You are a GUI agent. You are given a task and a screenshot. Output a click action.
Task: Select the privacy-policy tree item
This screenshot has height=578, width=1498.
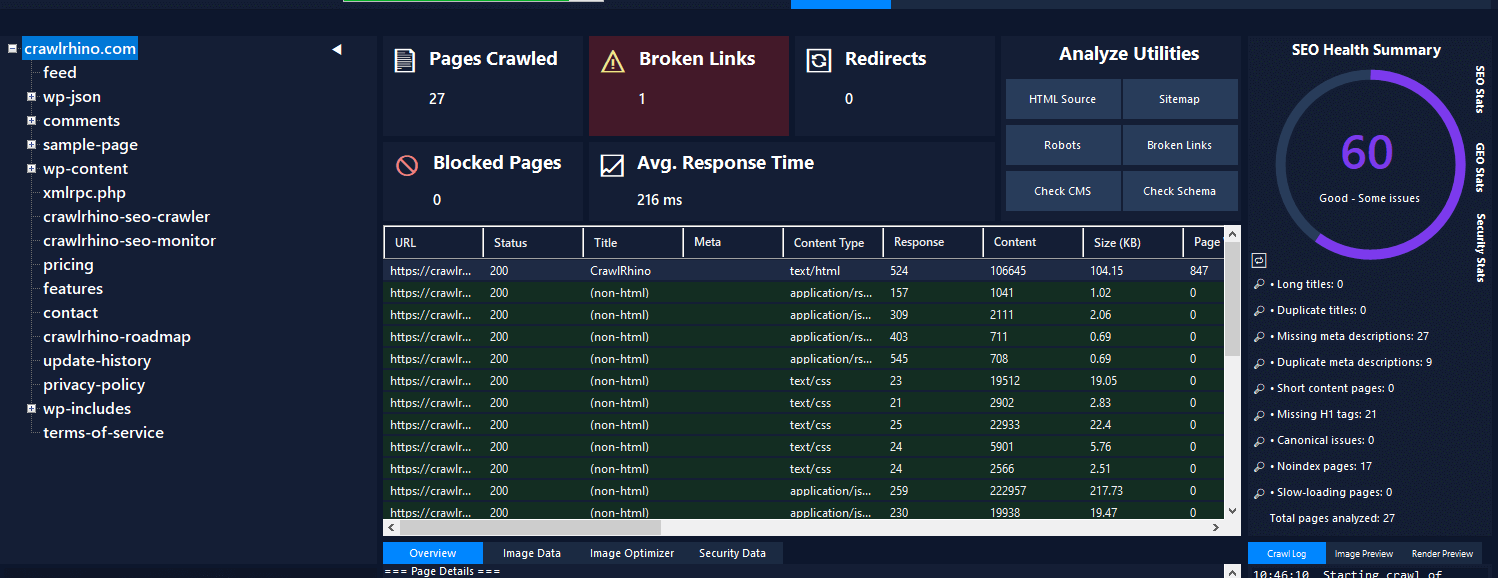pyautogui.click(x=94, y=384)
